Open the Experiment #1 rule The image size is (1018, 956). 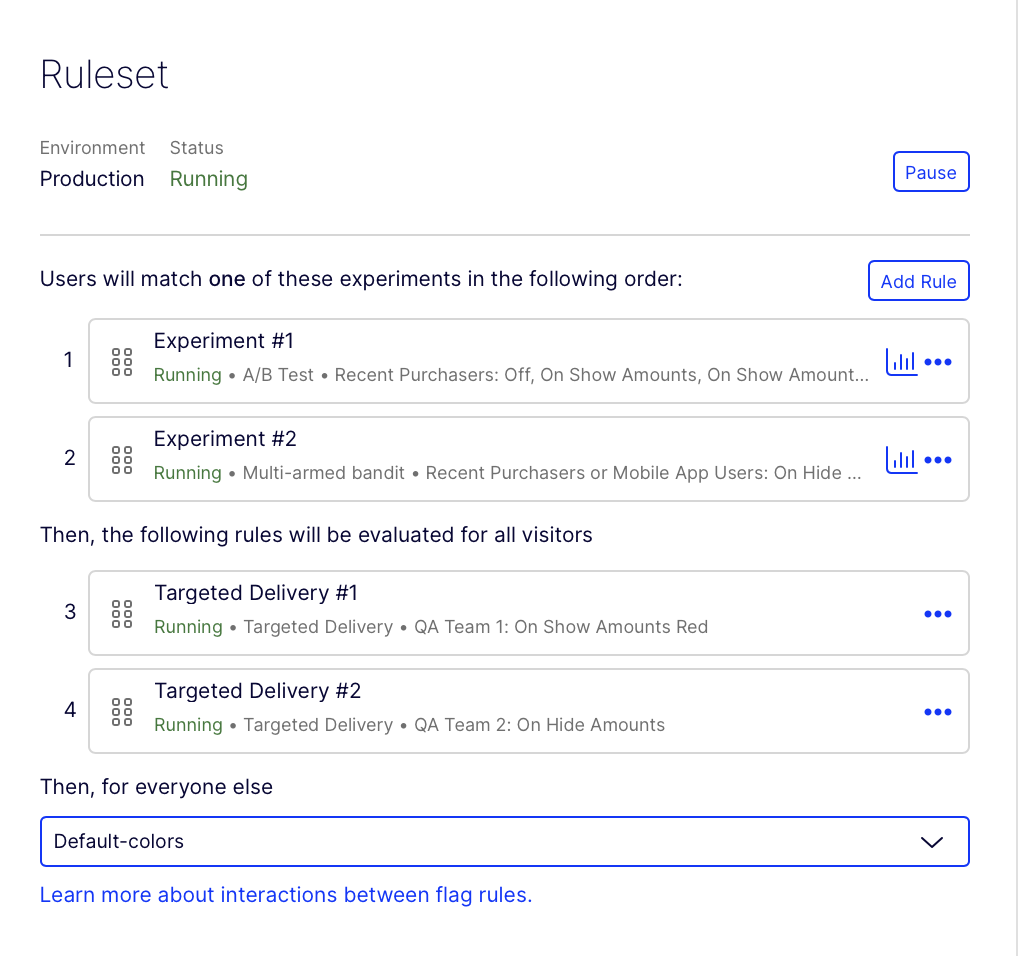click(224, 341)
